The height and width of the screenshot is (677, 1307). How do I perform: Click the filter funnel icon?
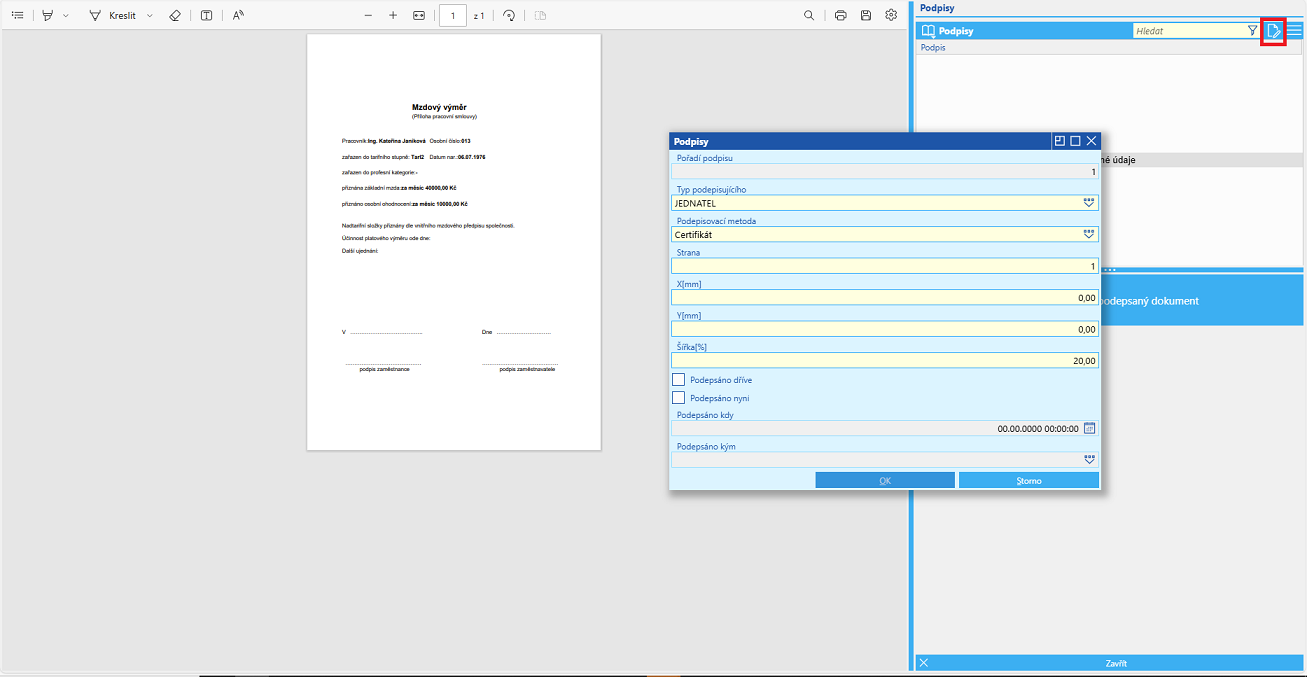(1253, 31)
